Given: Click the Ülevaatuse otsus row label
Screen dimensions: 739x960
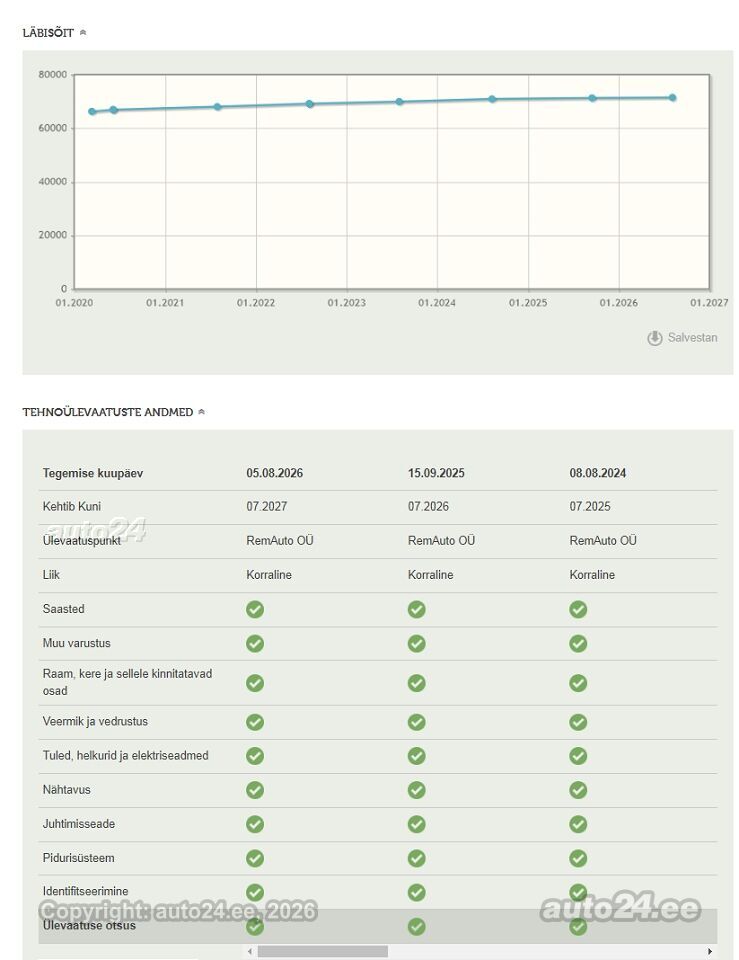Looking at the screenshot, I should pyautogui.click(x=89, y=926).
